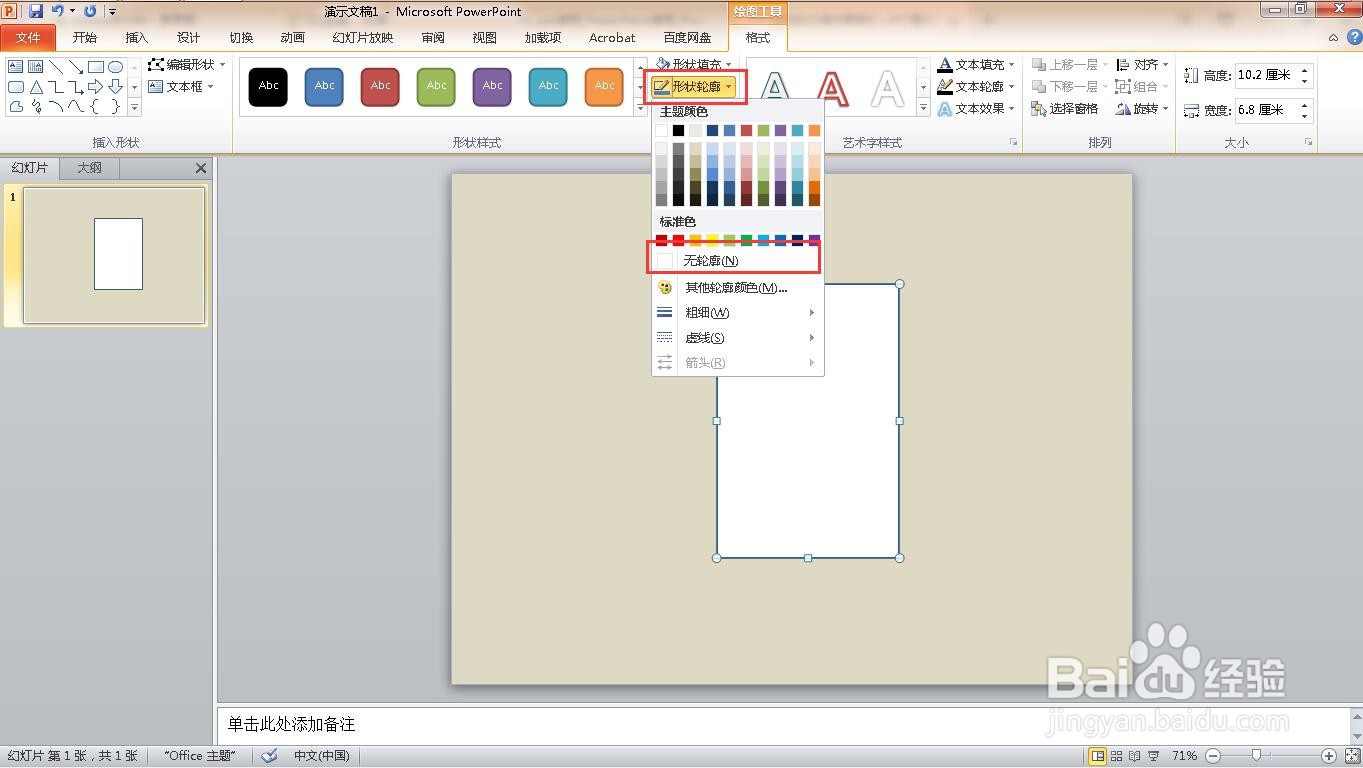The image size is (1363, 768).
Task: Click the 对齐 align icon
Action: pyautogui.click(x=1124, y=64)
